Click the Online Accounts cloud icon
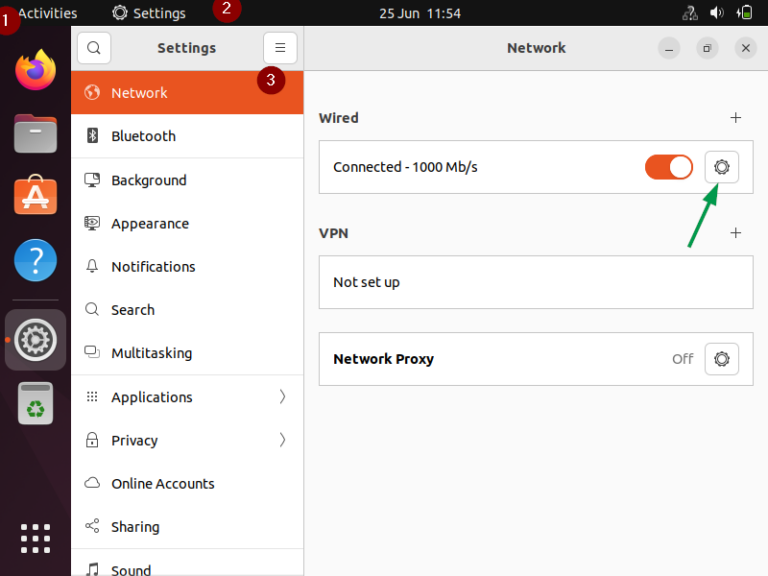768x576 pixels. pos(92,483)
